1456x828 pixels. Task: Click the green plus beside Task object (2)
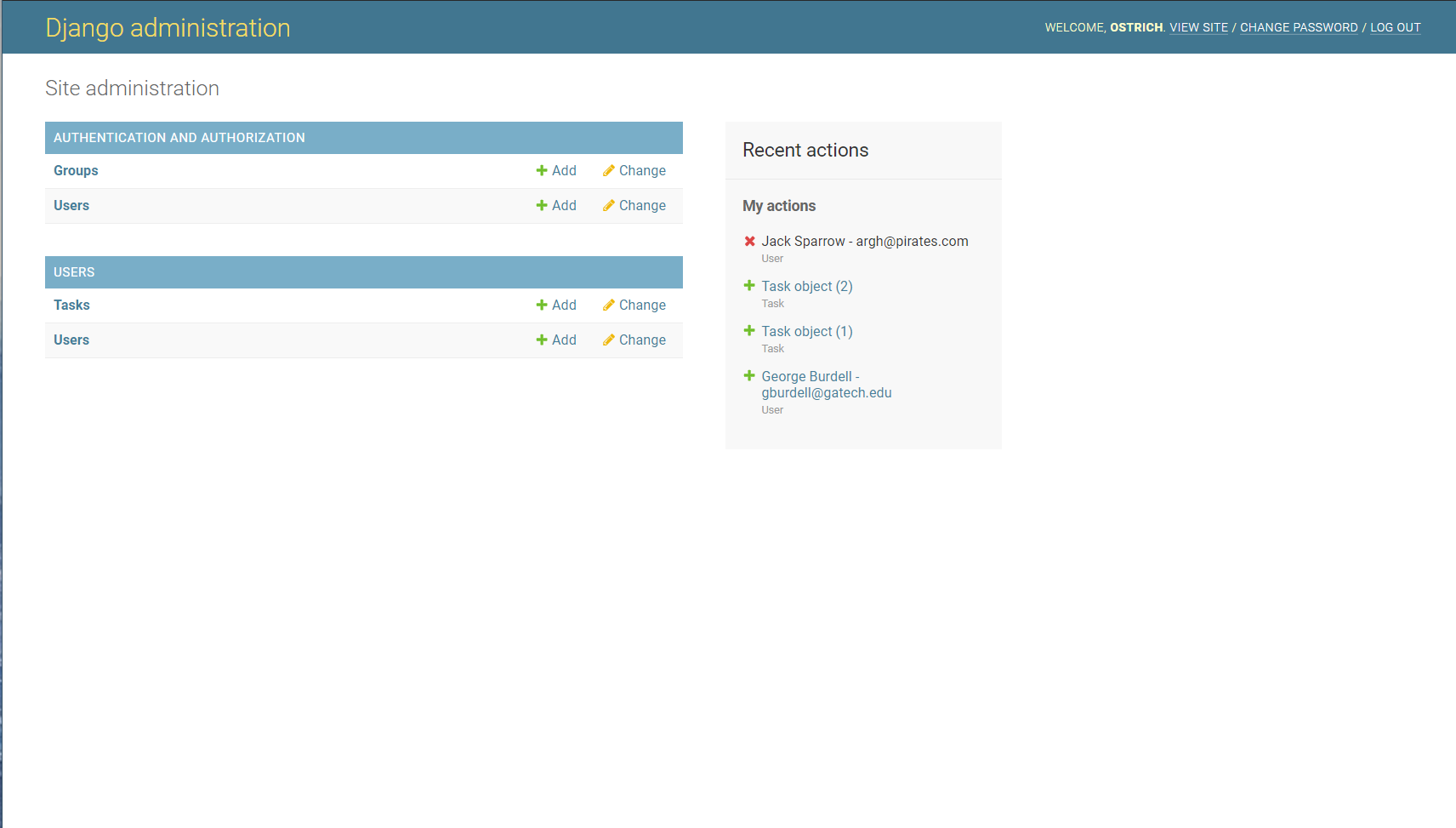749,286
